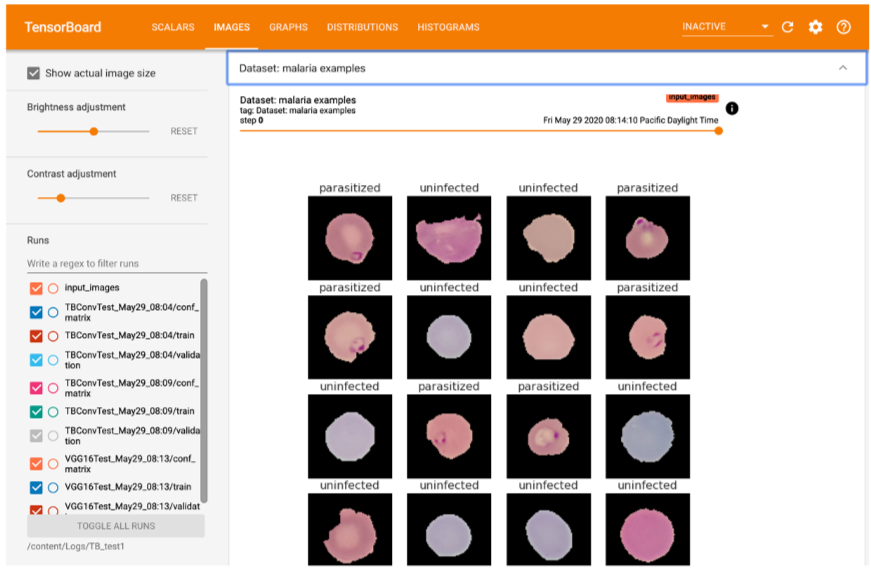The width and height of the screenshot is (871, 571).
Task: Uncheck the input_images run checkbox
Action: click(x=36, y=288)
